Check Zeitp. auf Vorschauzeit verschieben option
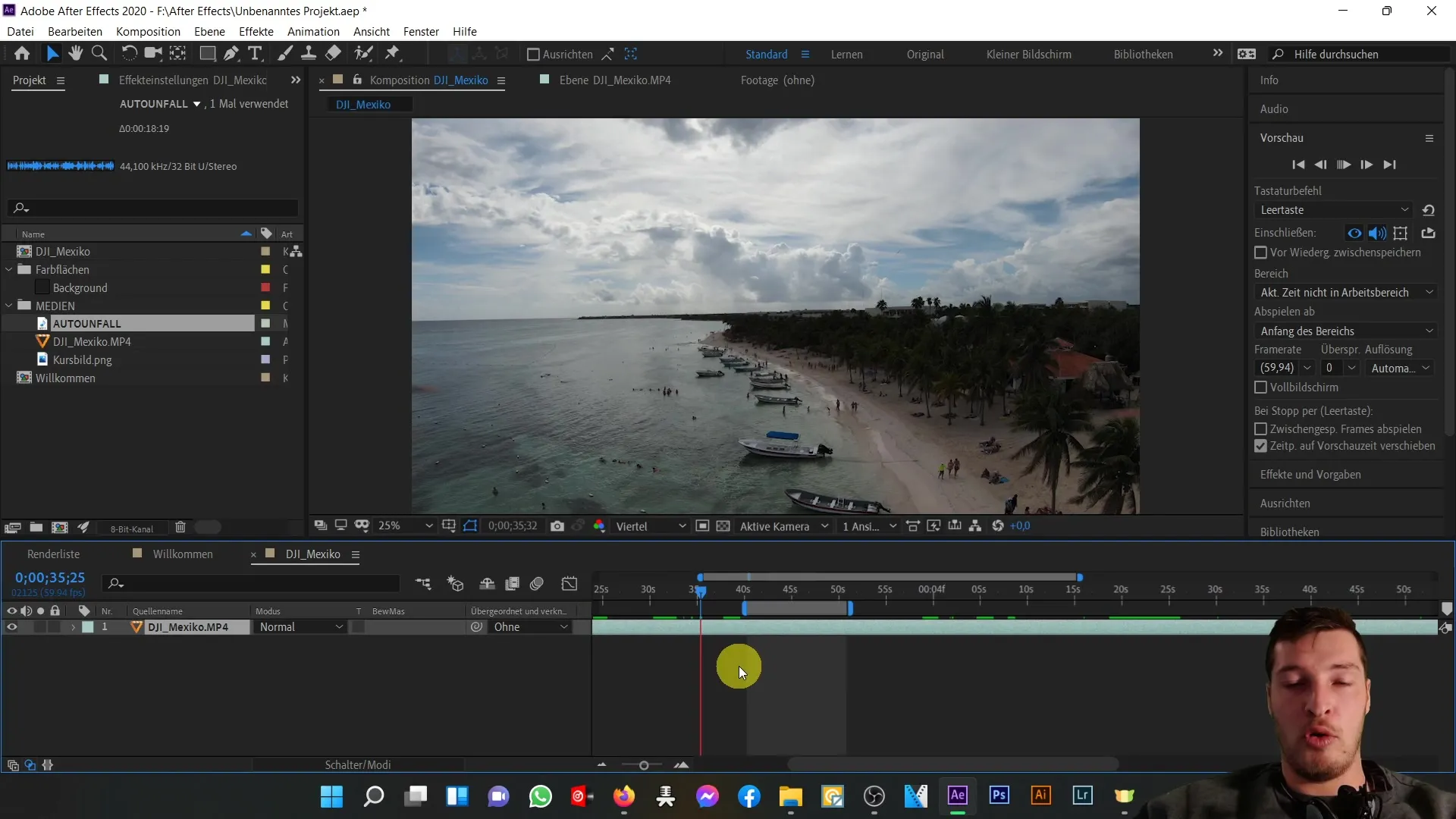The width and height of the screenshot is (1456, 819). 1260,446
